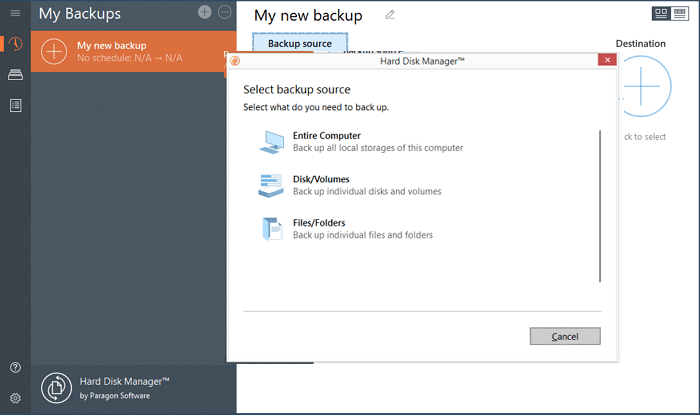Open the disk drive view in sidebar
Image resolution: width=700 pixels, height=415 pixels.
pos(15,75)
